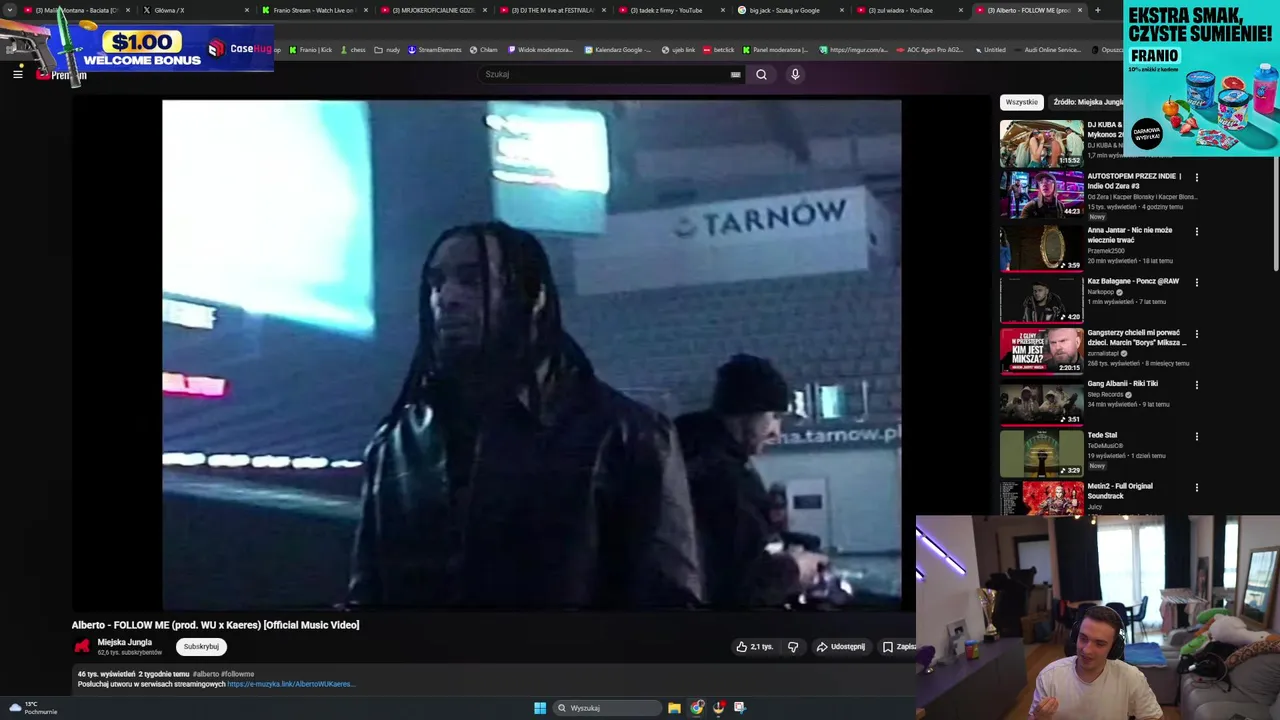
Task: Open options menu for Gangsterzy chcieli mi porwać
Action: point(1196,334)
